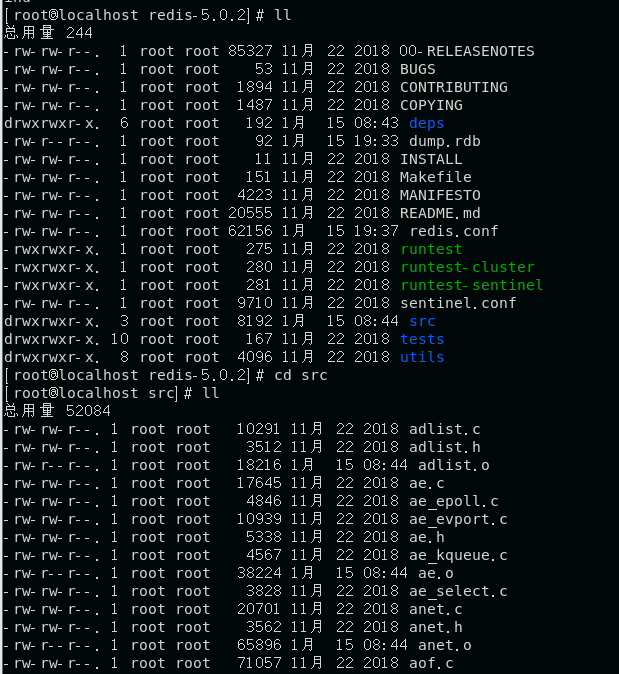Click the green runtest script name
Image resolution: width=619 pixels, height=674 pixels.
(431, 249)
